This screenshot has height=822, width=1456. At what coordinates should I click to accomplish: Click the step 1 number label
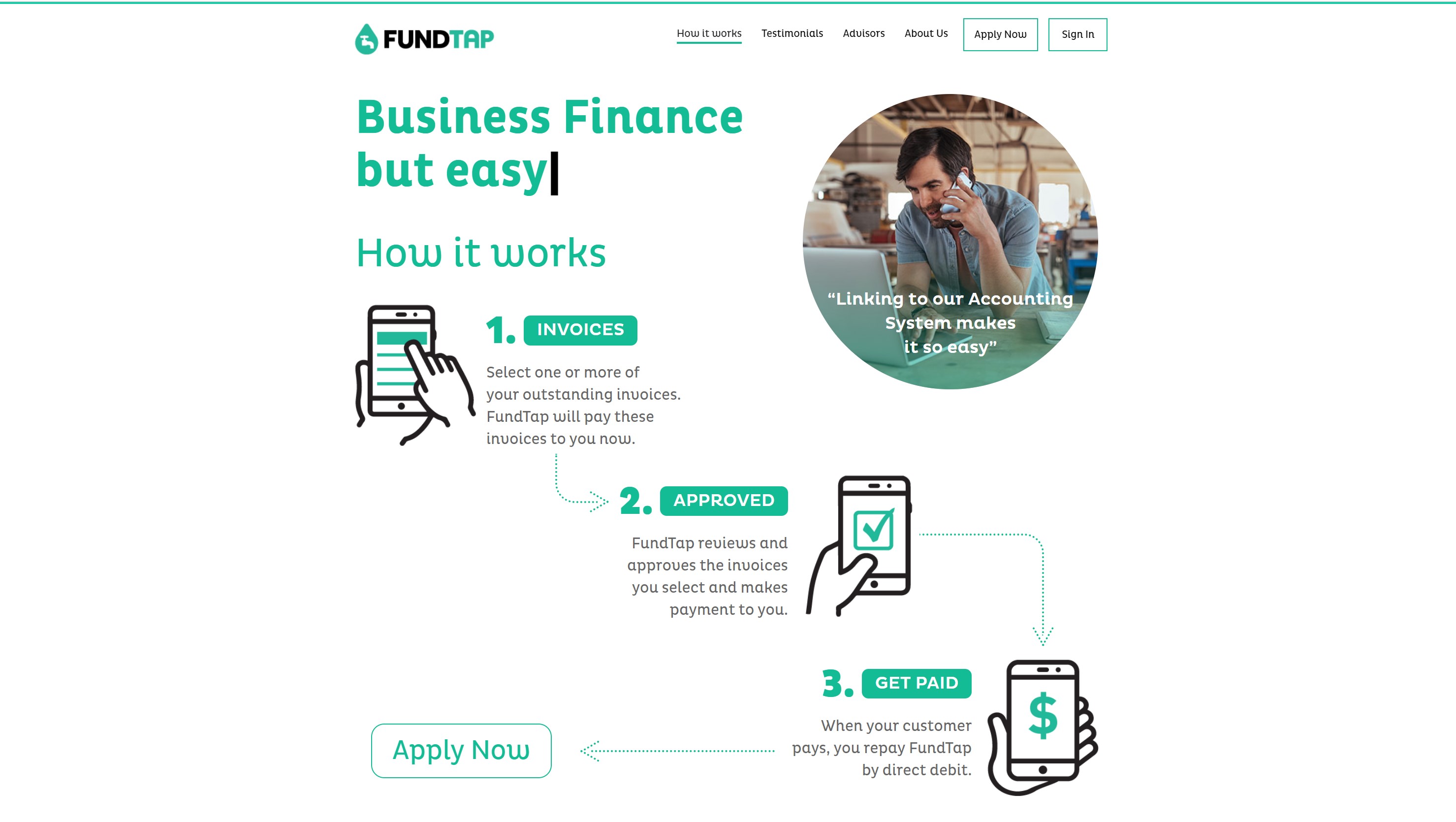500,329
